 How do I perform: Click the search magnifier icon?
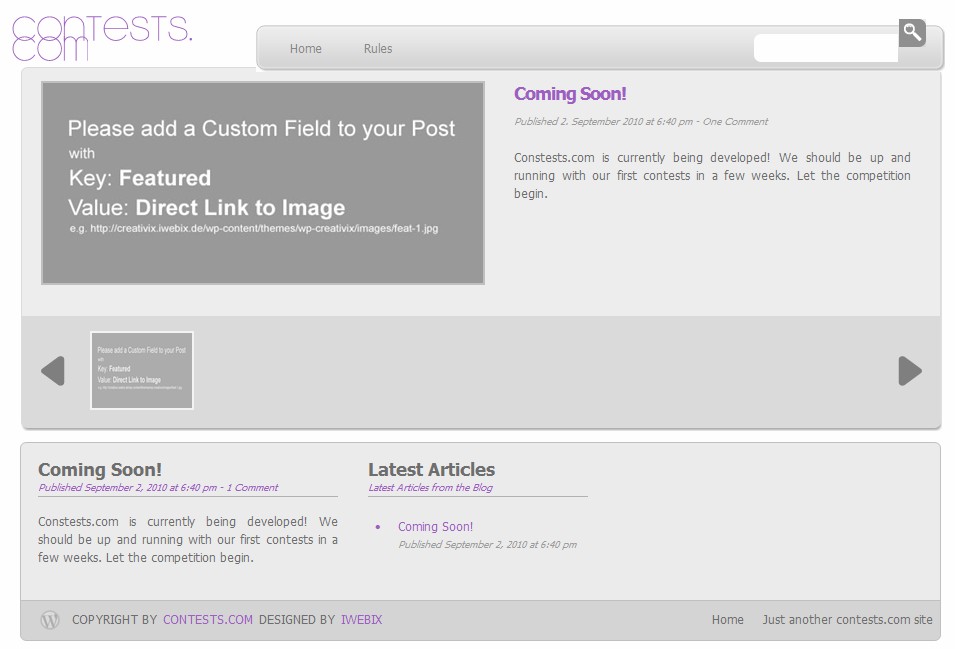[x=912, y=32]
